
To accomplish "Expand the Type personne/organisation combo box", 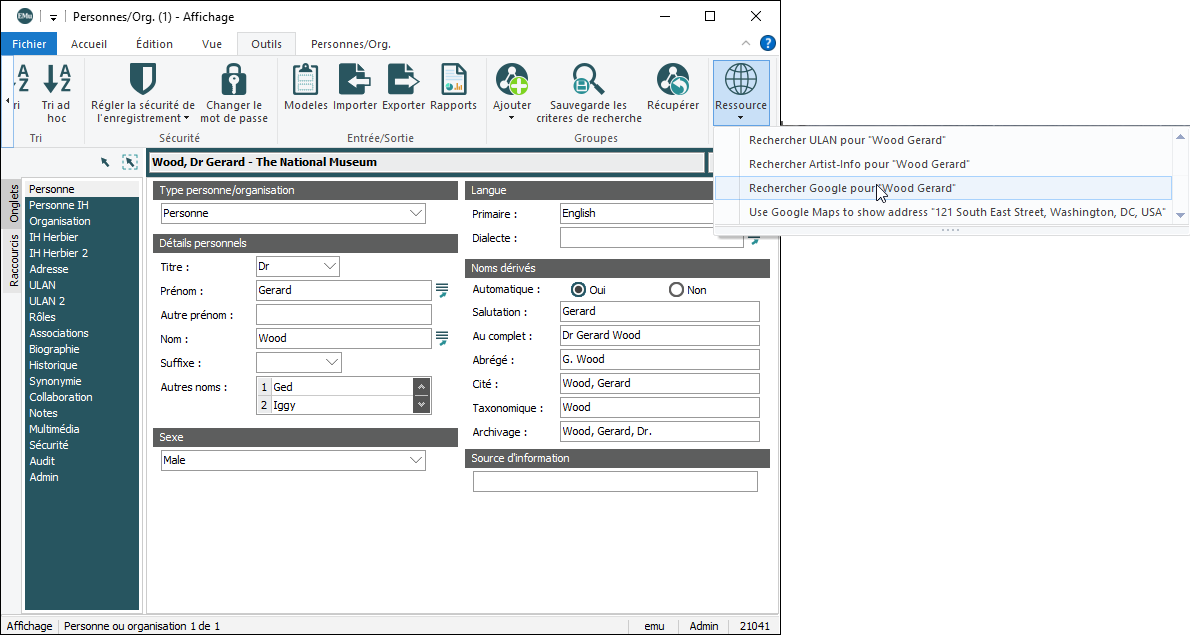I will [x=416, y=213].
